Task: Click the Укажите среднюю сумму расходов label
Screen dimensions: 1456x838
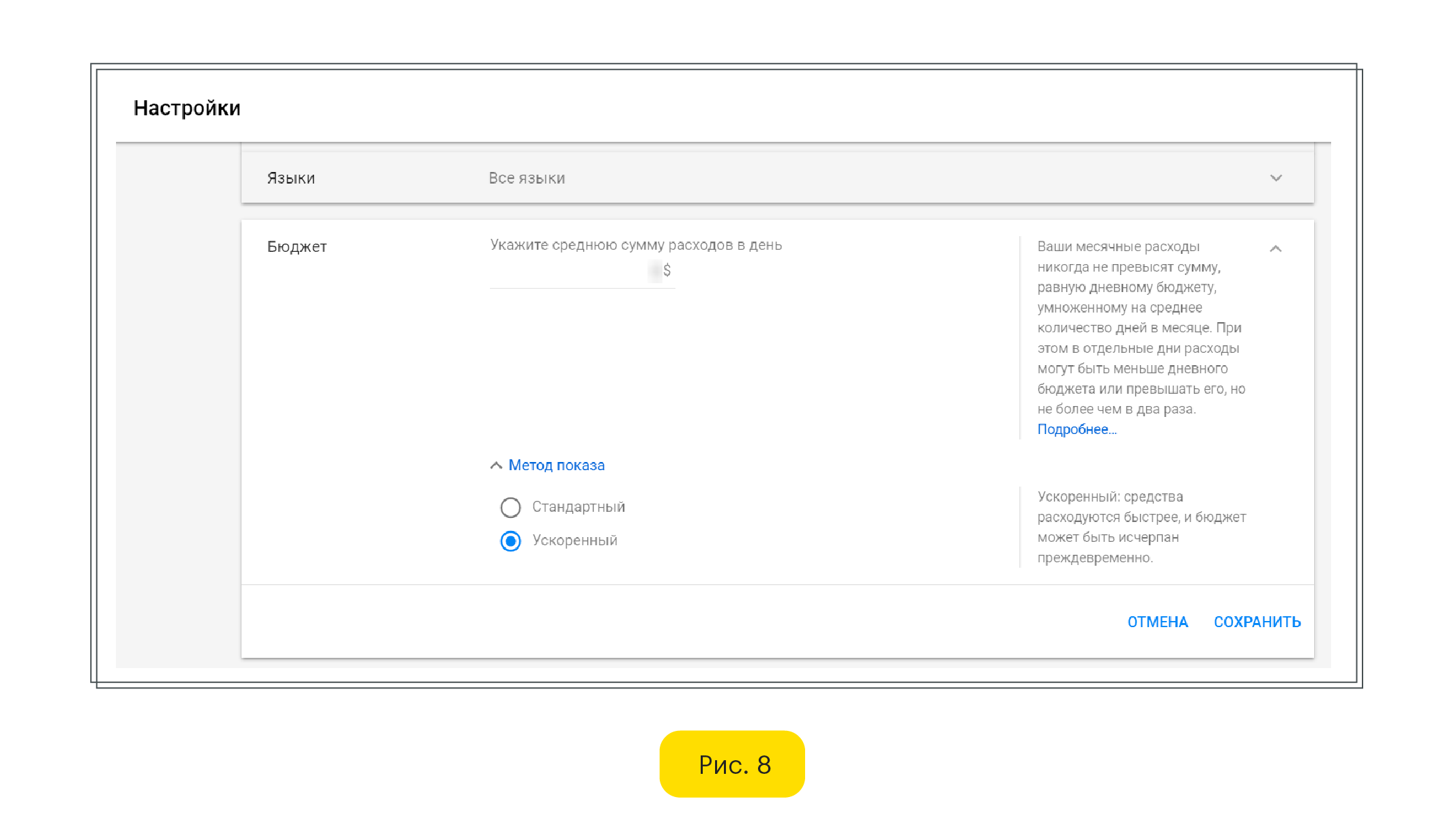Action: coord(635,245)
